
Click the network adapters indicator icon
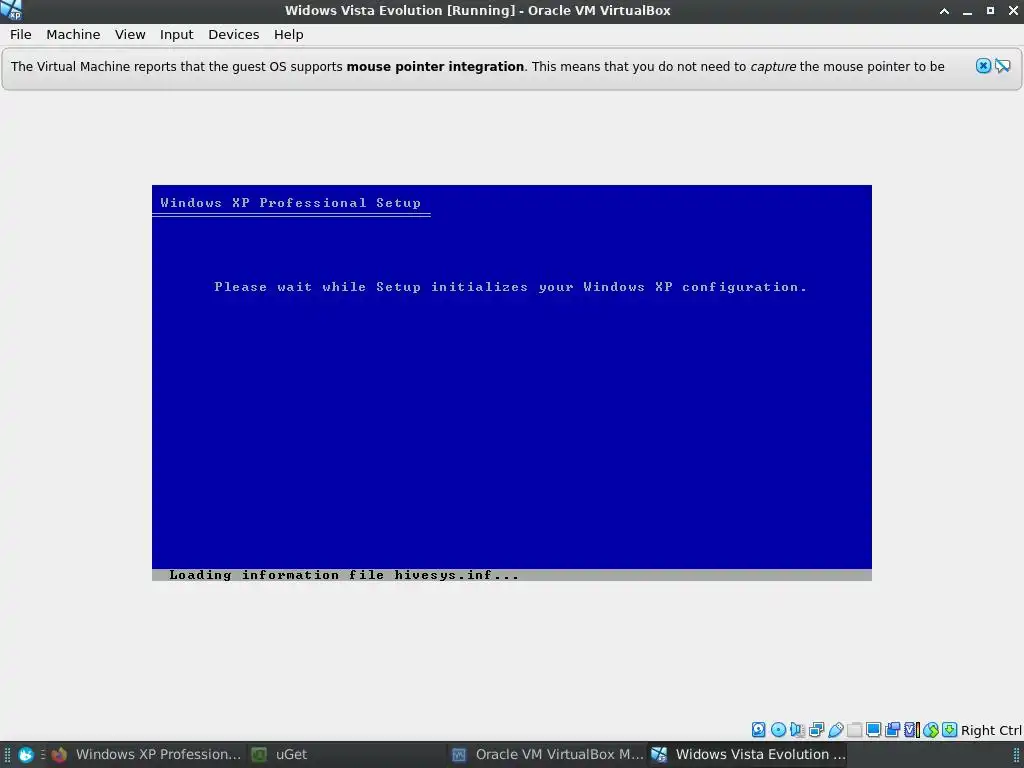[x=816, y=729]
